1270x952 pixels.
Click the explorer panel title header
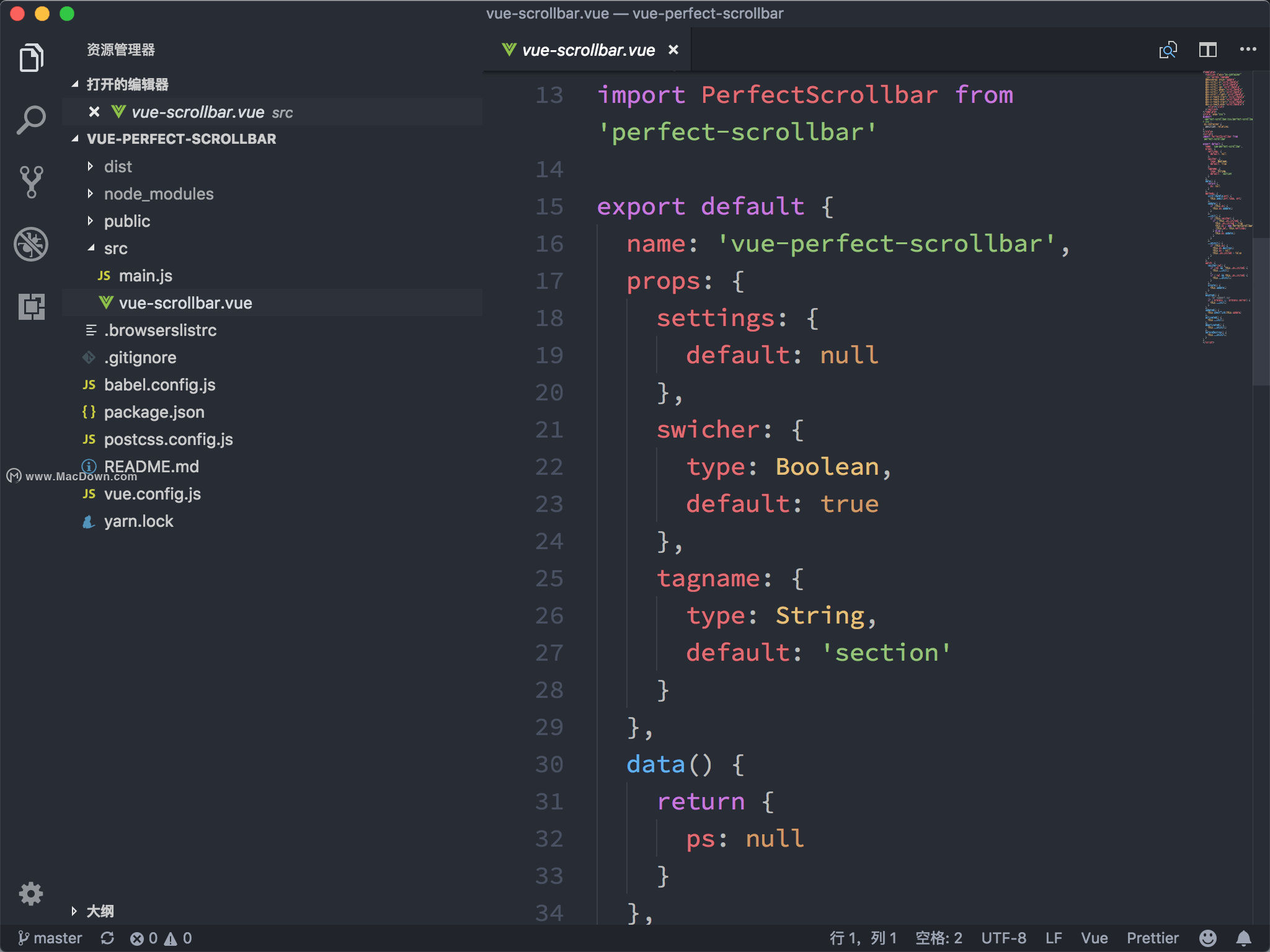121,50
